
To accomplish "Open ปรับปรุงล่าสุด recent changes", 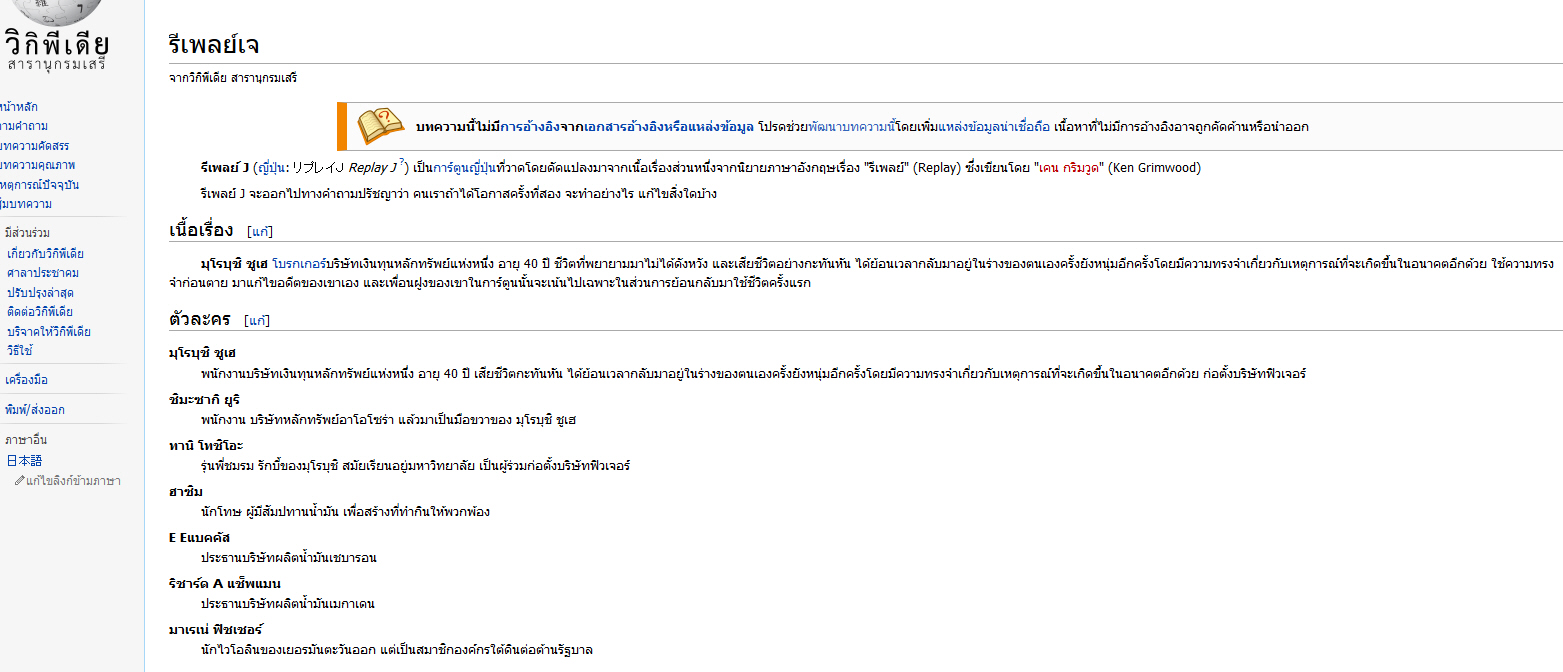I will tap(40, 292).
